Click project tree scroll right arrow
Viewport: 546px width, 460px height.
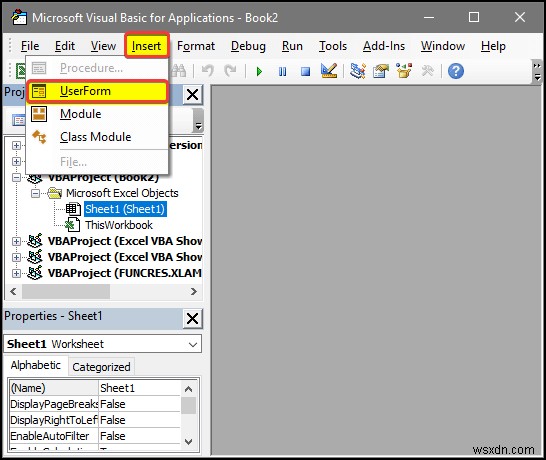coord(194,291)
